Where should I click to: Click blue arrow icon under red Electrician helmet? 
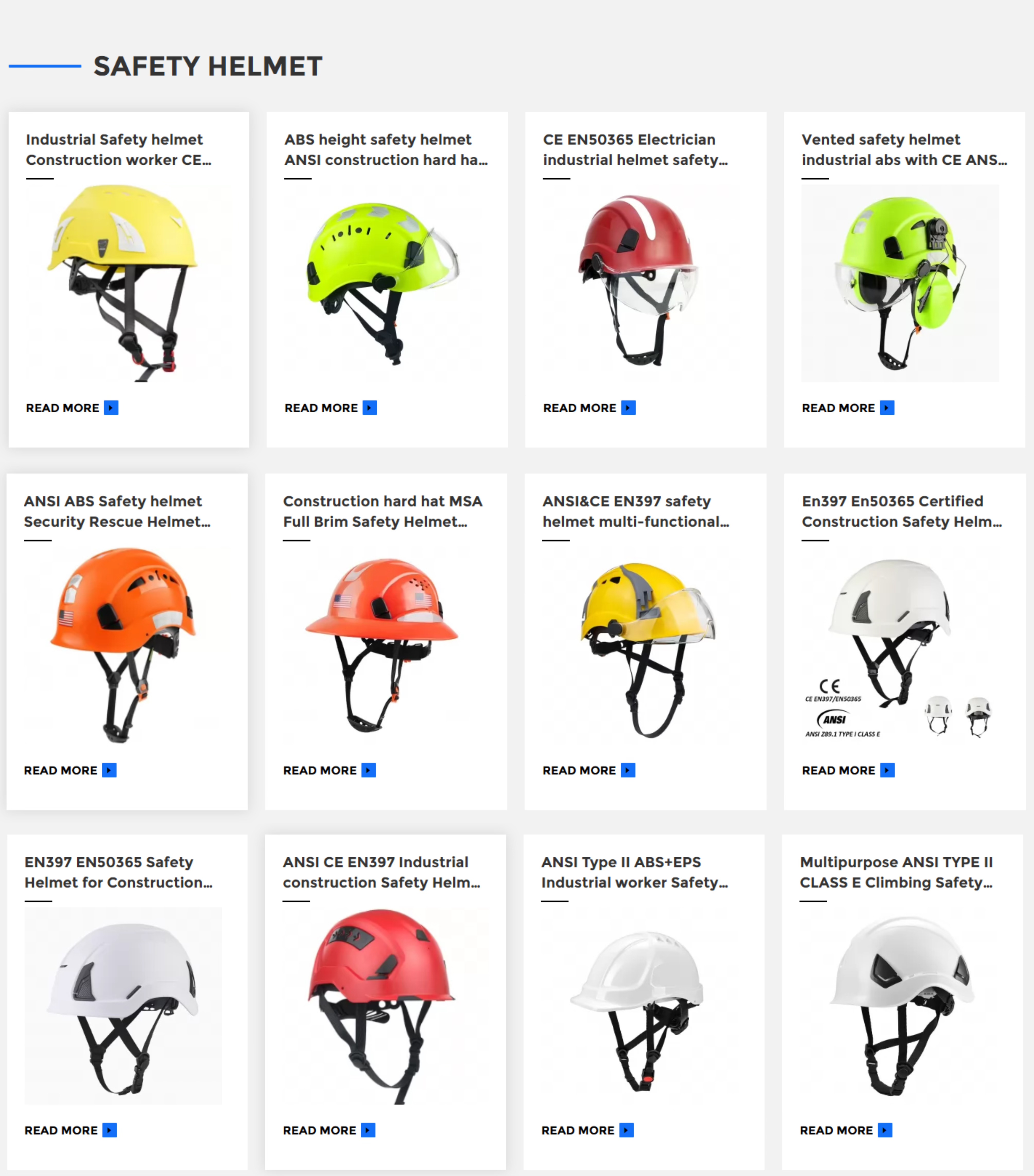(x=628, y=408)
